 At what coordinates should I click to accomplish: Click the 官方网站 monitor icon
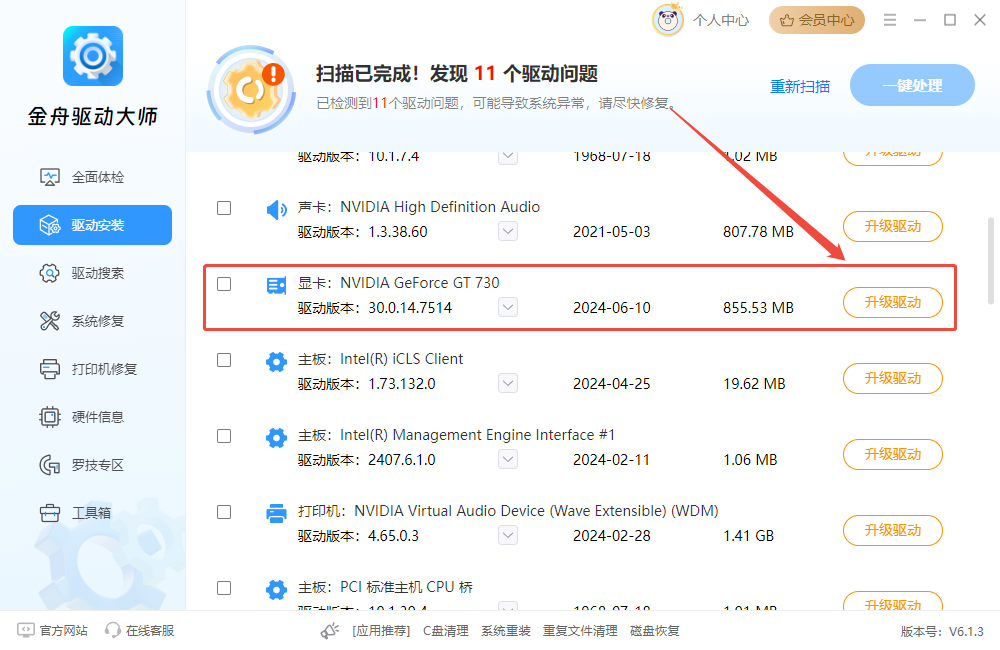click(26, 630)
